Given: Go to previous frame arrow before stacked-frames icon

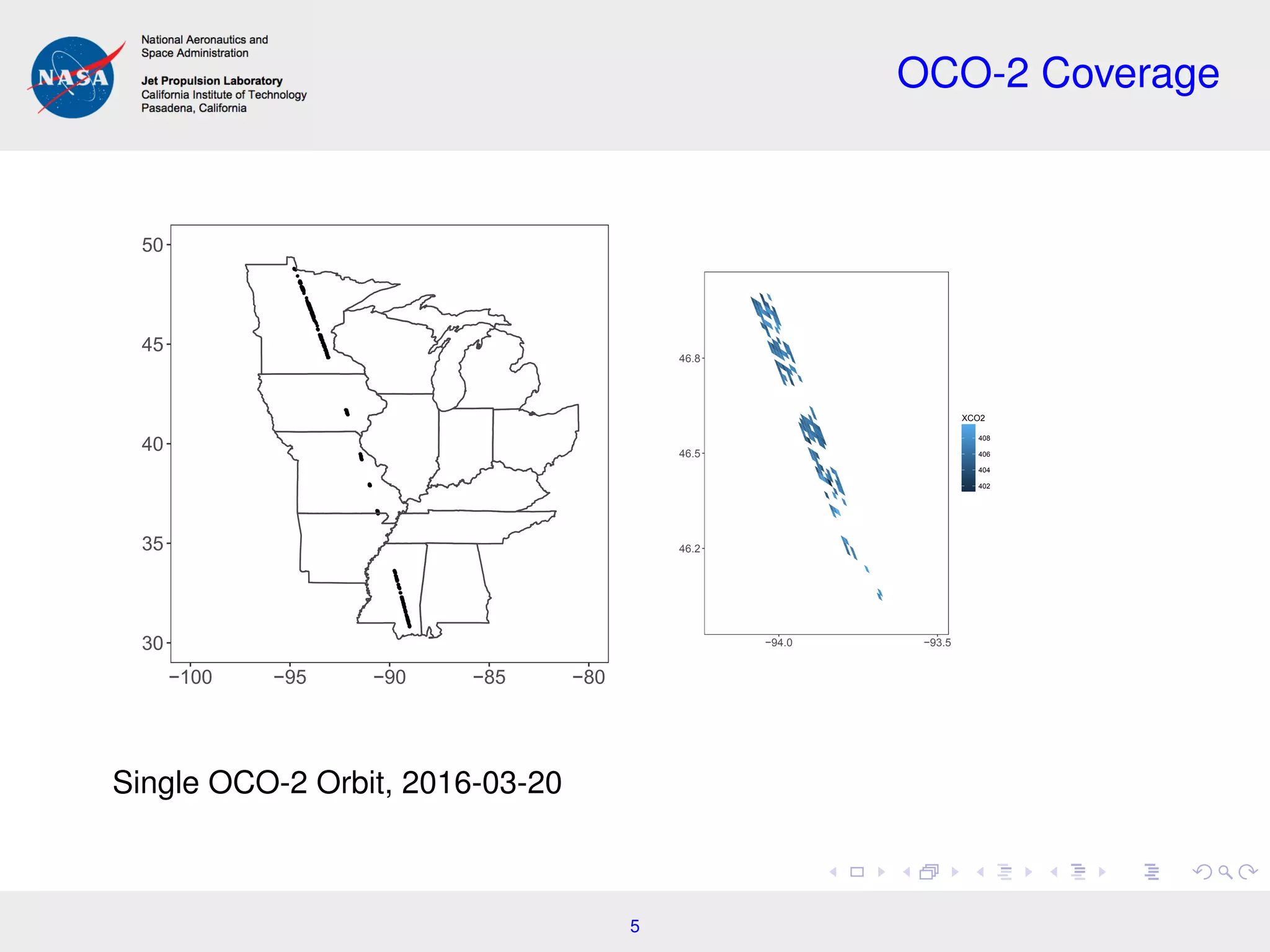Looking at the screenshot, I should click(907, 872).
